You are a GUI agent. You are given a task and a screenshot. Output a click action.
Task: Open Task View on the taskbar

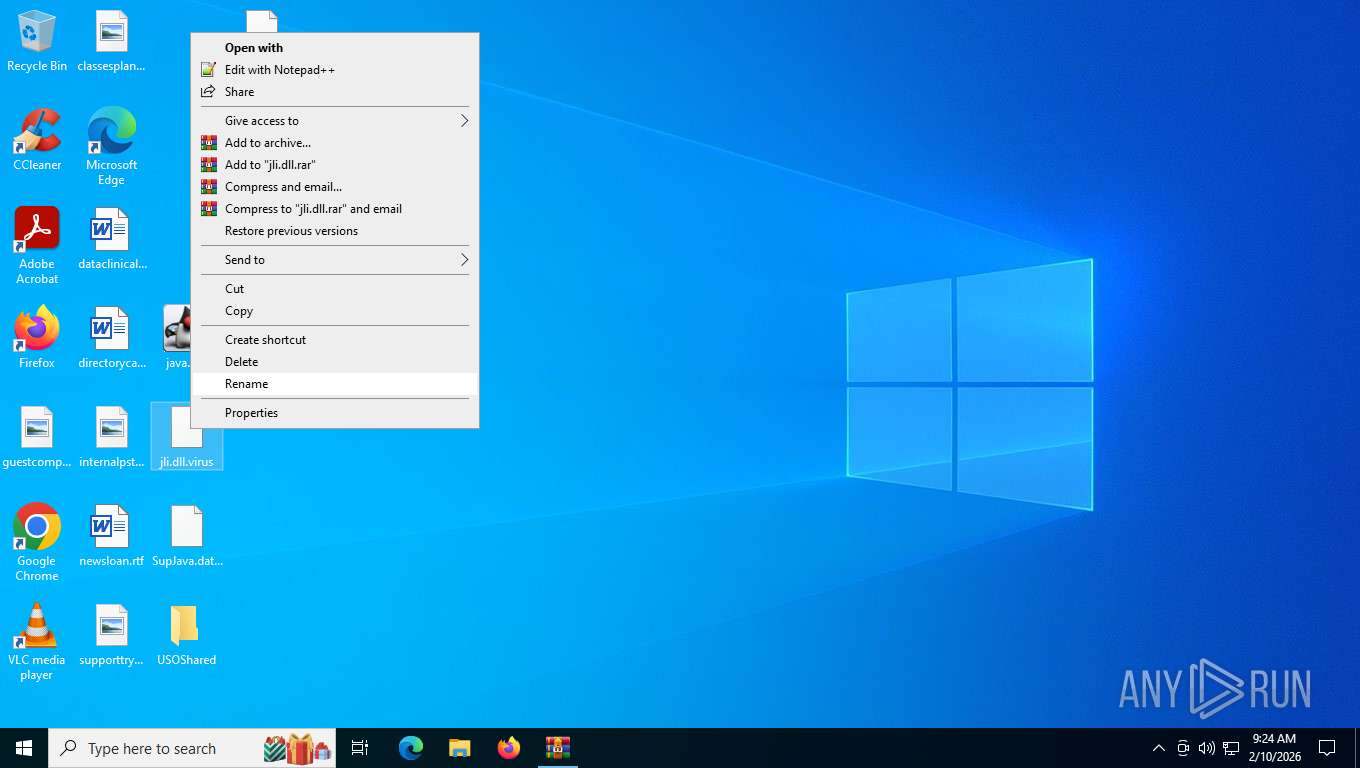pyautogui.click(x=360, y=748)
